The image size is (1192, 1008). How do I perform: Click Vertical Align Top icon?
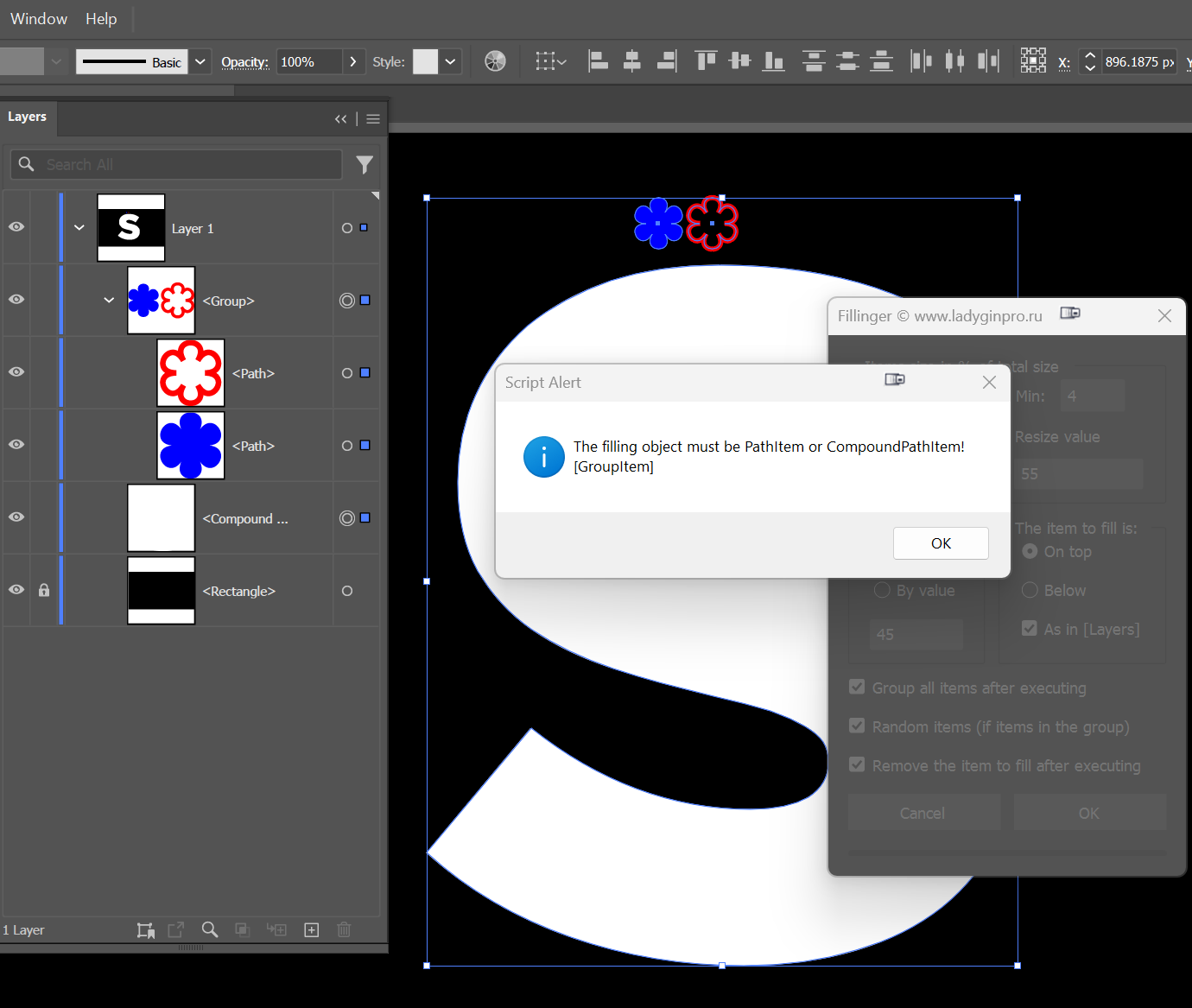click(x=705, y=61)
